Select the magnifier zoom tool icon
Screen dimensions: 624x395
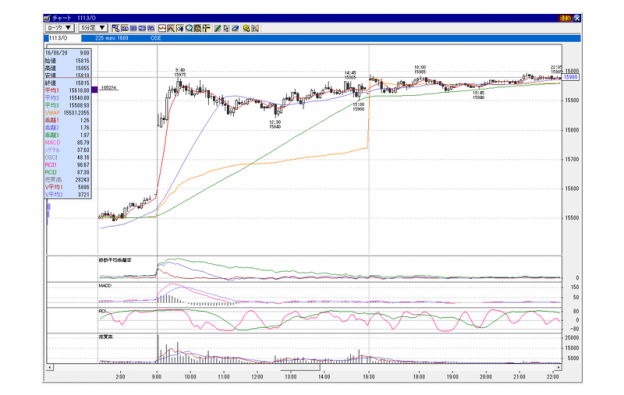coord(189,28)
